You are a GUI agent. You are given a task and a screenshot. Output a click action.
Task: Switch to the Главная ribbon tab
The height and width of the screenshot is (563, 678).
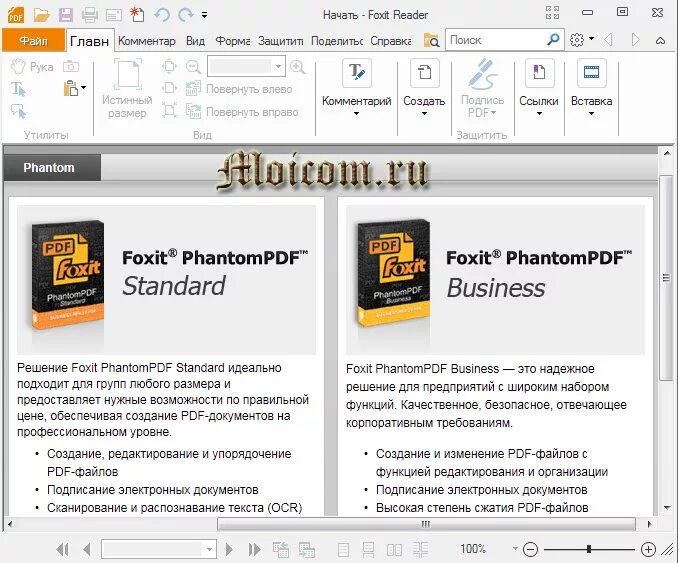click(x=90, y=41)
